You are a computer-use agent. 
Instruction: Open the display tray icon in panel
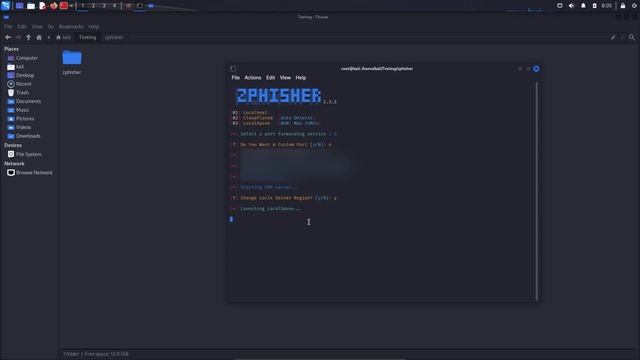[560, 6]
